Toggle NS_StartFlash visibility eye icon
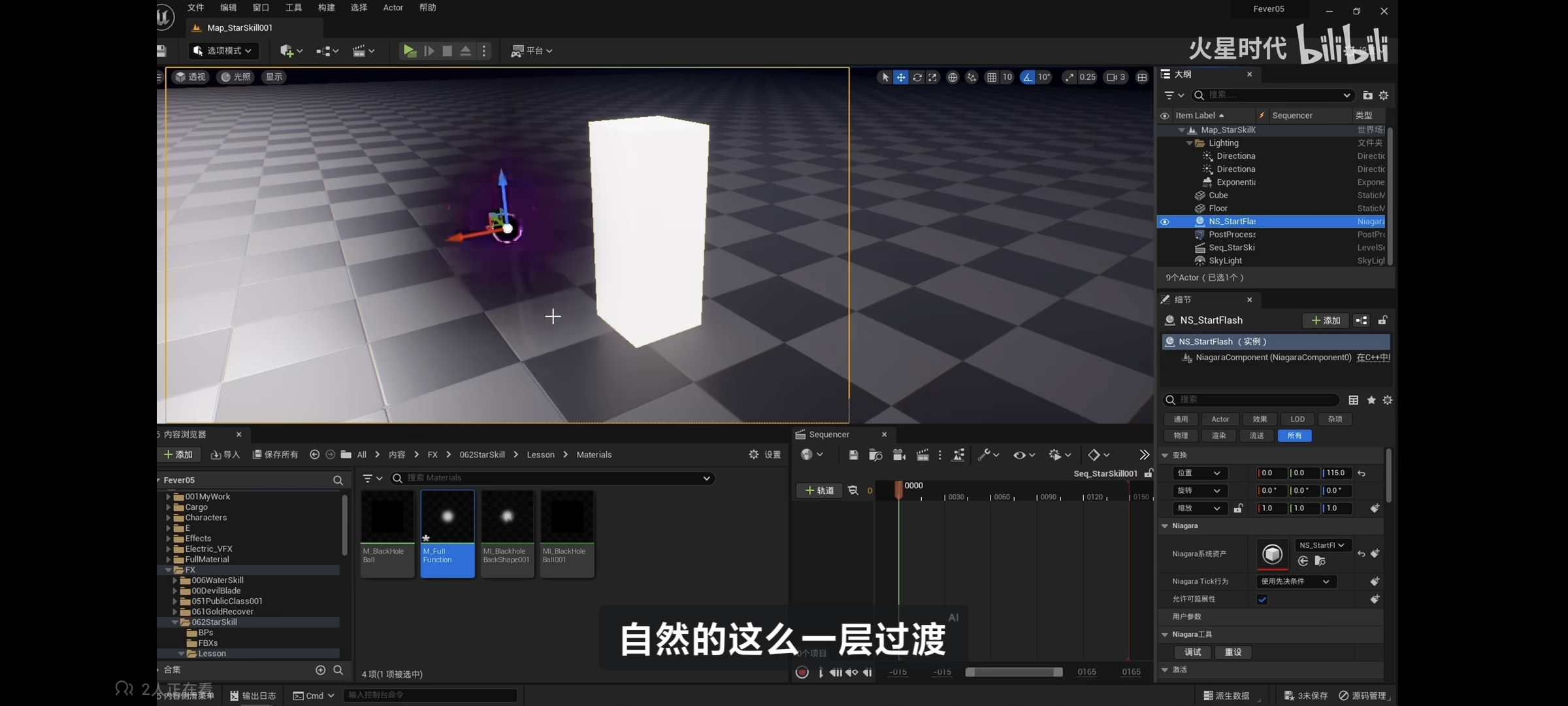 point(1165,222)
